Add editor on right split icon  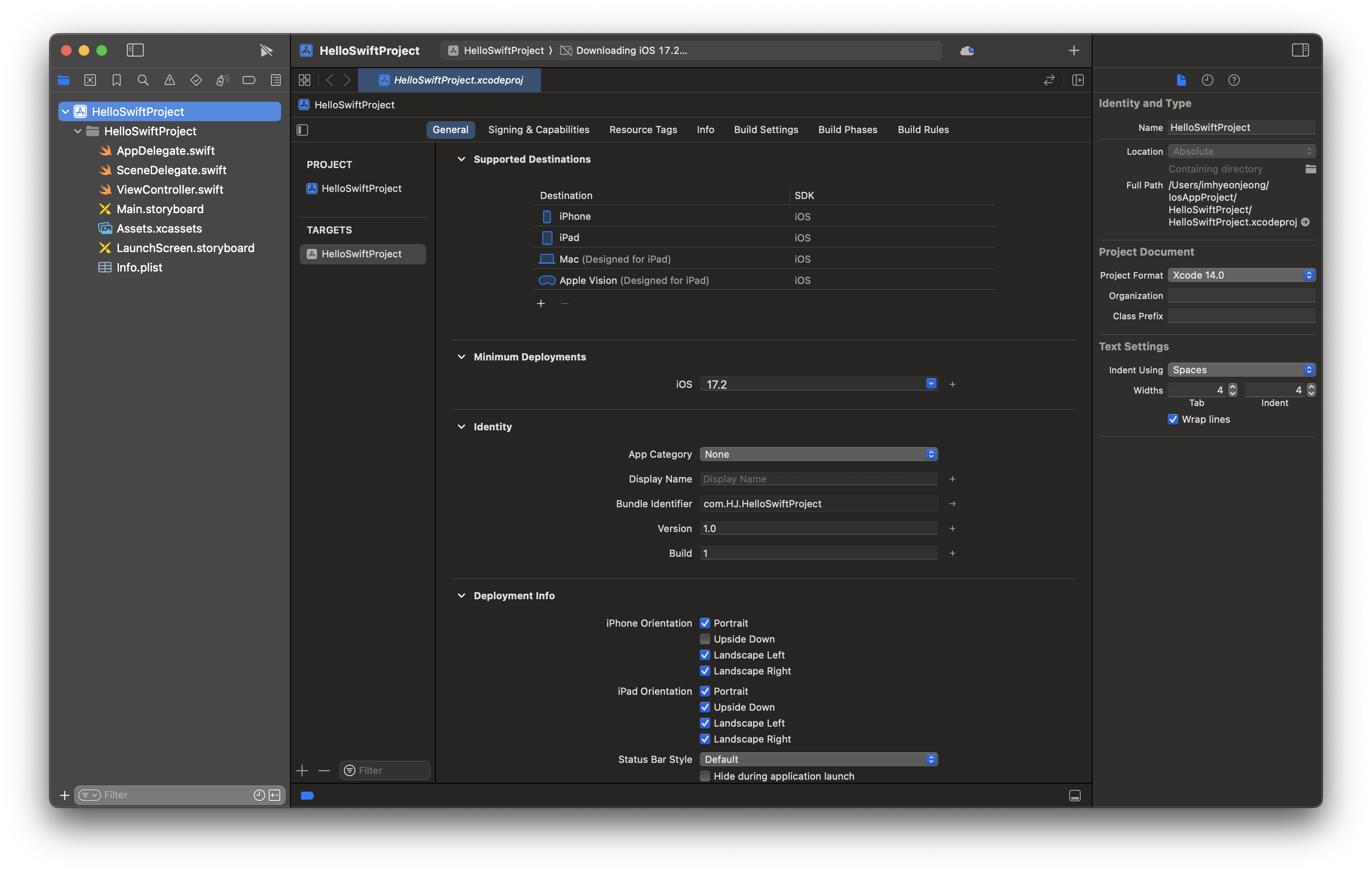(x=1078, y=80)
